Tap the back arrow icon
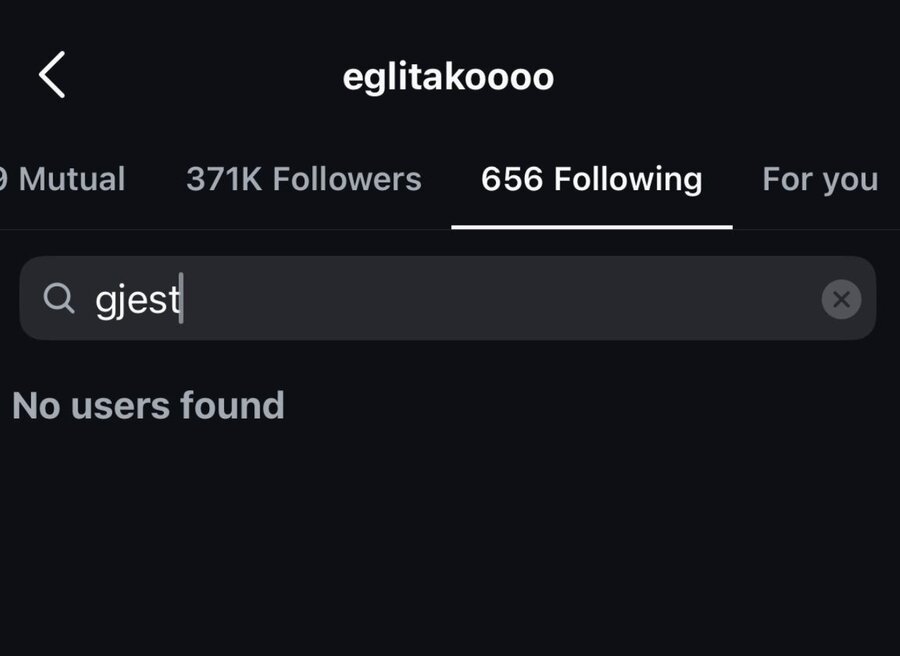 (52, 76)
